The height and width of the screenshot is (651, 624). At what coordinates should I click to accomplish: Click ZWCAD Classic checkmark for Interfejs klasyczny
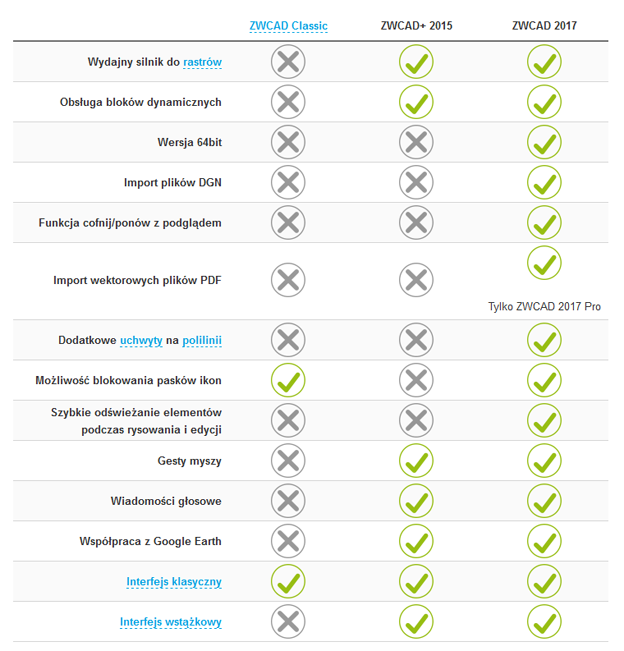288,581
